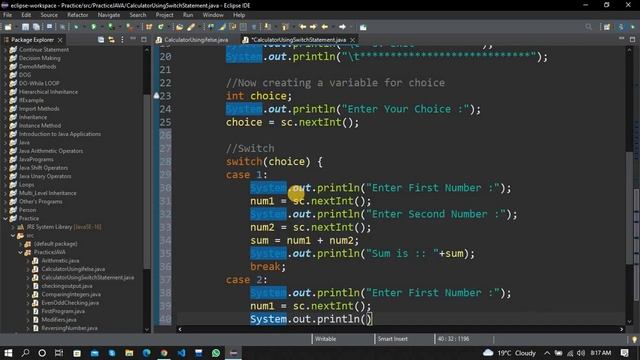Screen dimensions: 640x360
Task: Open the Navigate menu
Action: (x=109, y=15)
